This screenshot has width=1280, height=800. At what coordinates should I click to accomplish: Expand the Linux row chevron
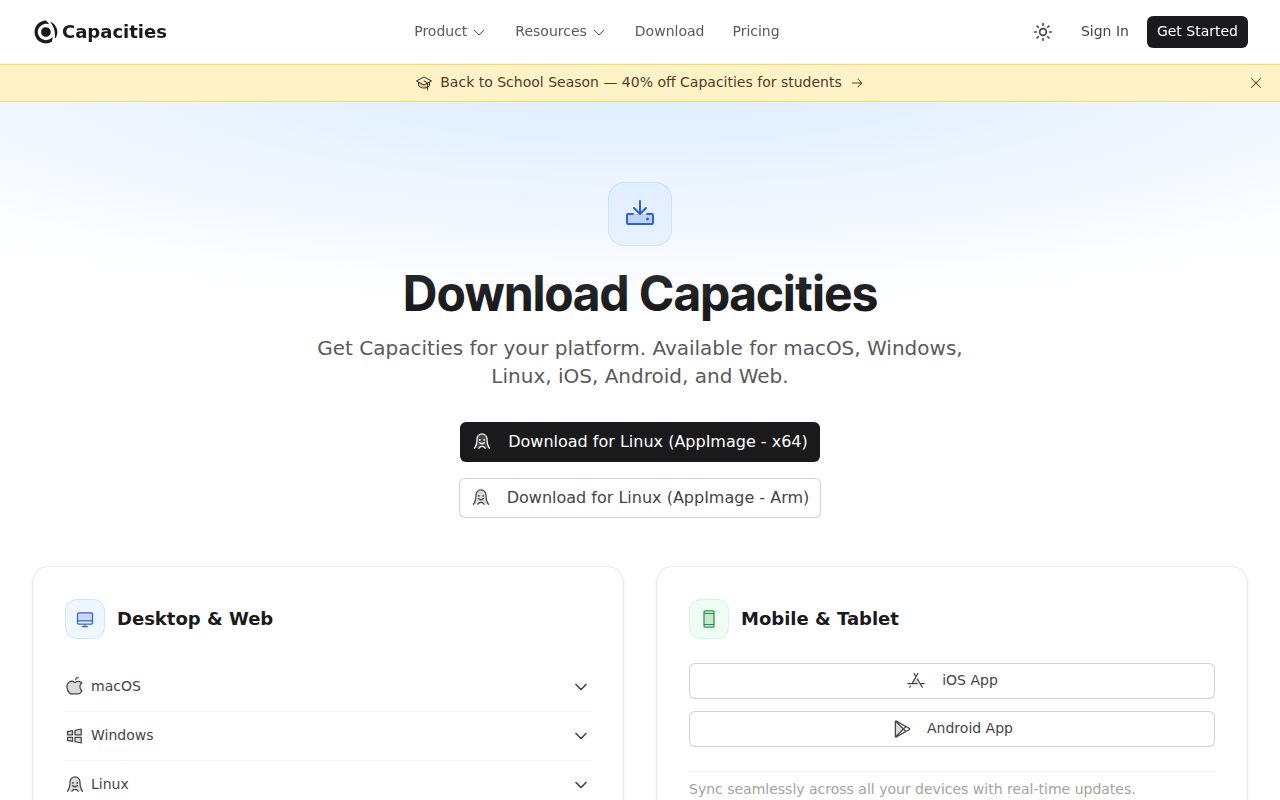coord(581,785)
